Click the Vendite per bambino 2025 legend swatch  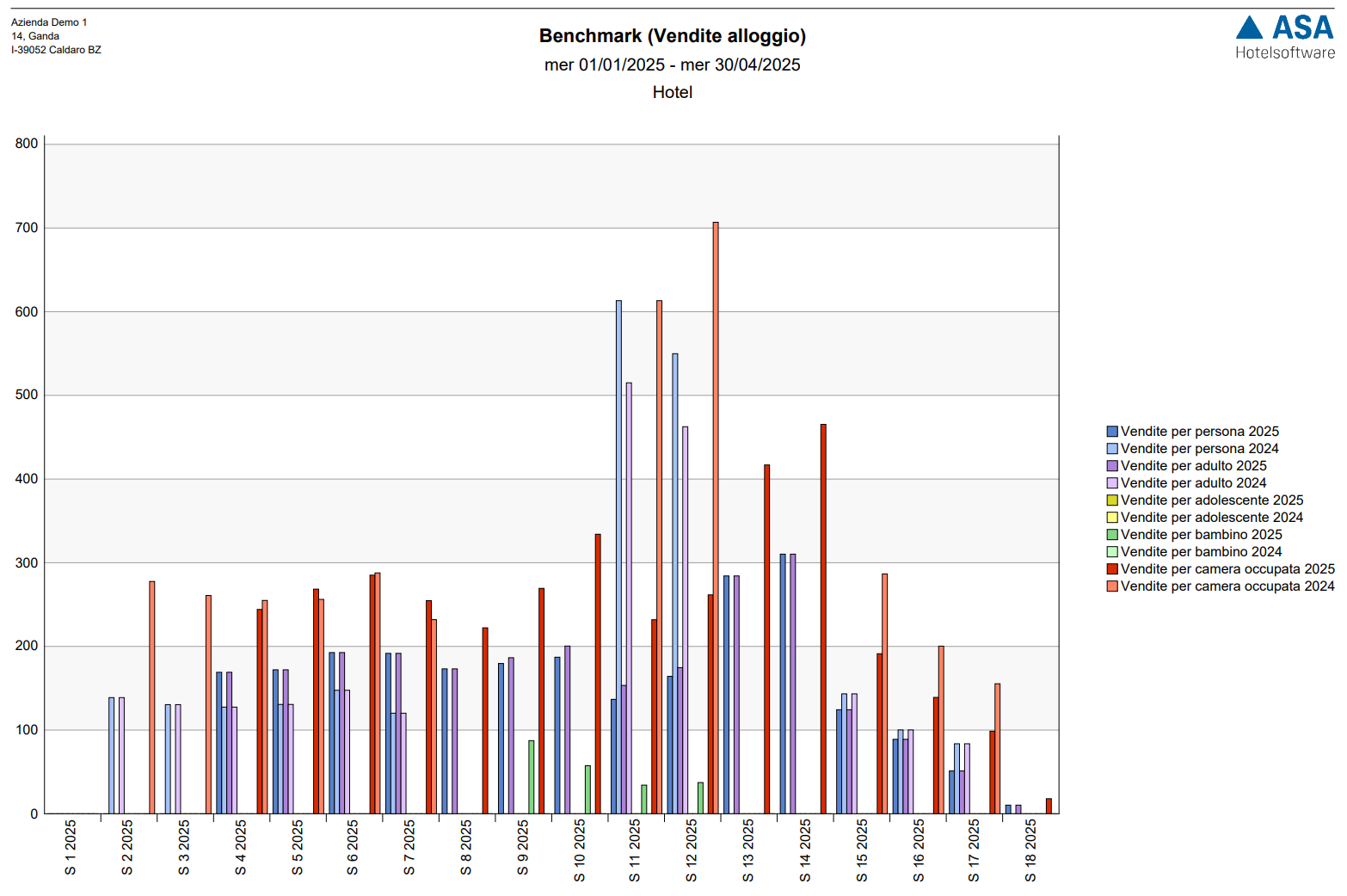click(1112, 535)
